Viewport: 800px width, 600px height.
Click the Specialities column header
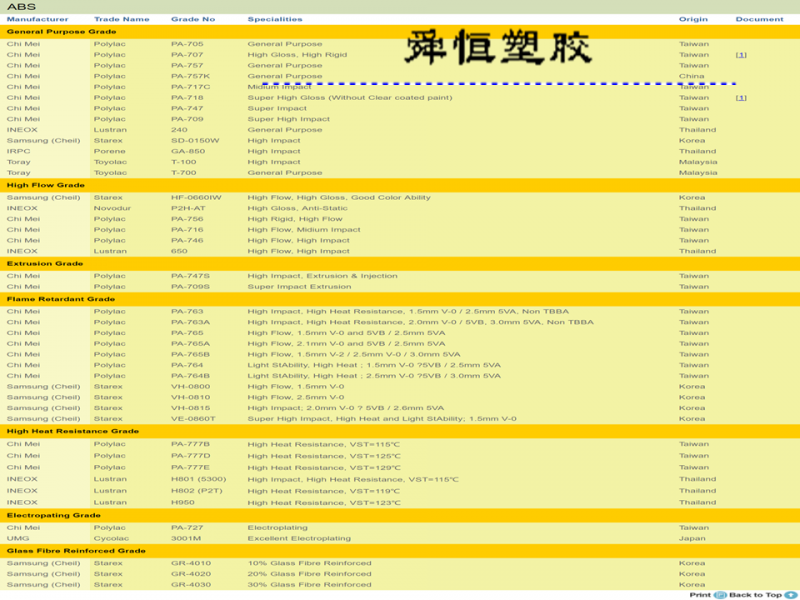coord(275,19)
